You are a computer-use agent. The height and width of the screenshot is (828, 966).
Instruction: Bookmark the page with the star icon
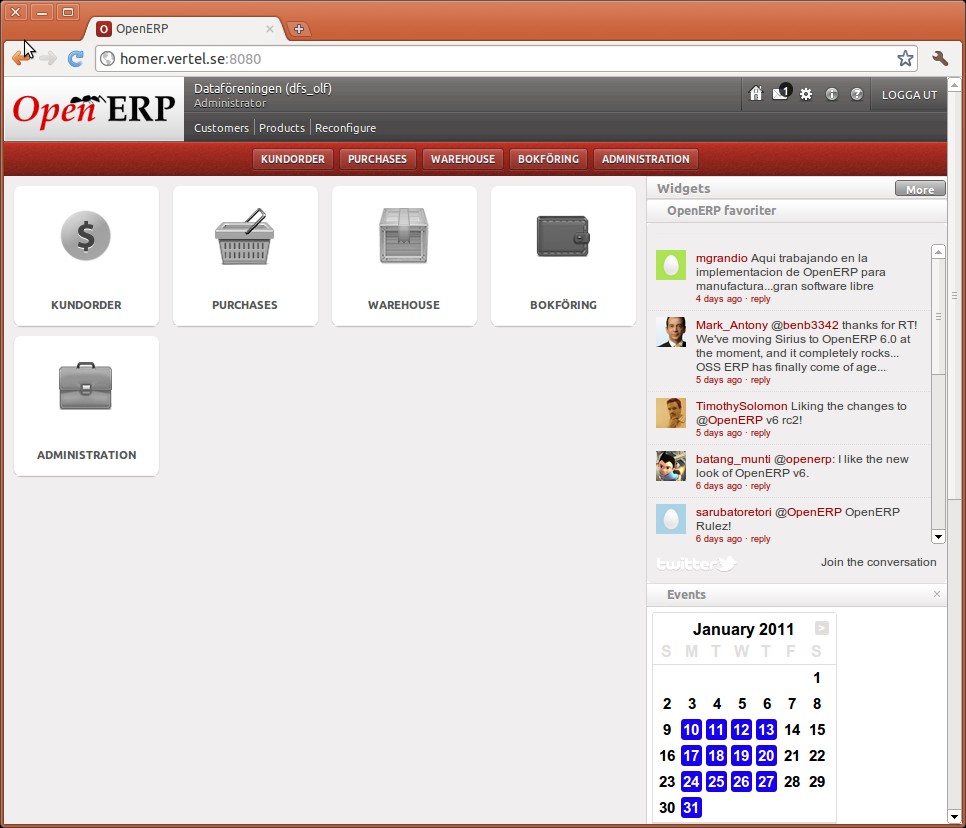(905, 59)
